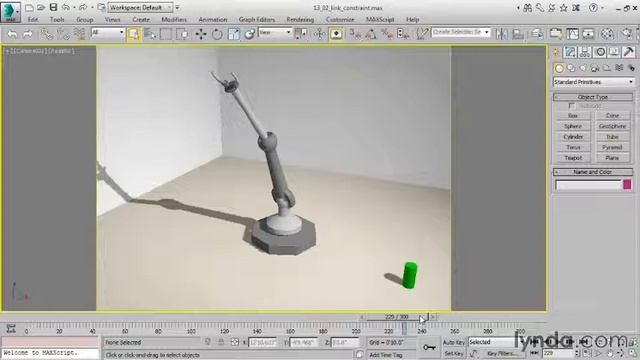Image resolution: width=640 pixels, height=360 pixels.
Task: Click the Set Keys large key icon
Action: tap(429, 347)
